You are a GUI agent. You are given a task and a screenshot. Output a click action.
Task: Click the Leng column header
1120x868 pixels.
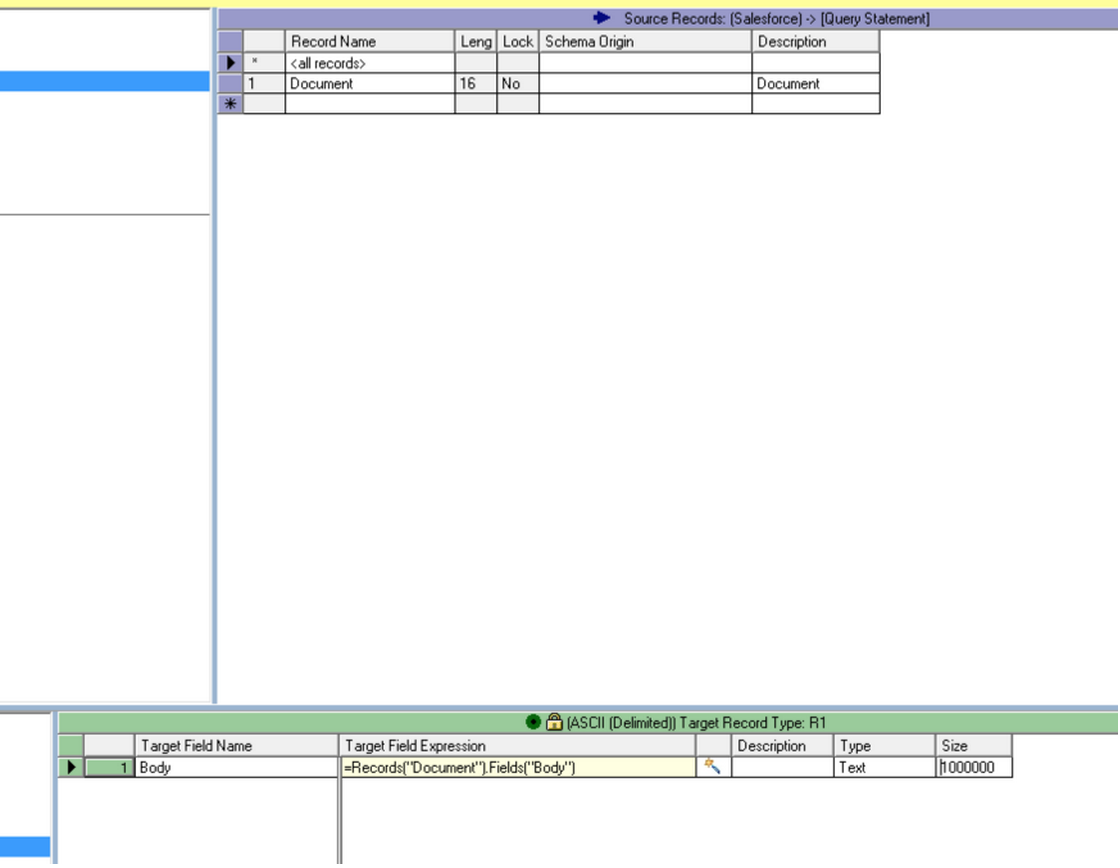coord(476,41)
